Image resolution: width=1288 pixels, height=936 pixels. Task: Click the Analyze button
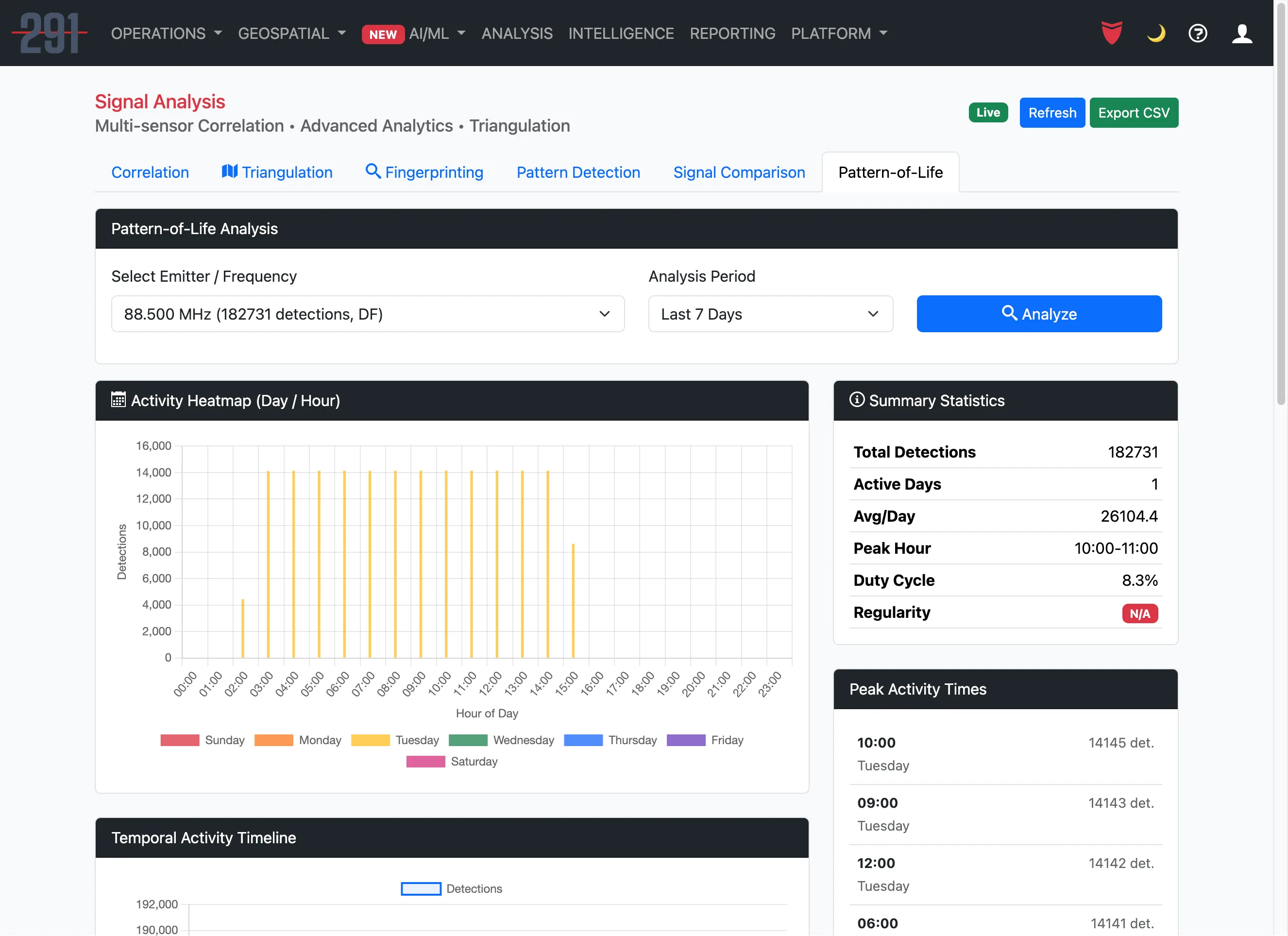[x=1039, y=313]
